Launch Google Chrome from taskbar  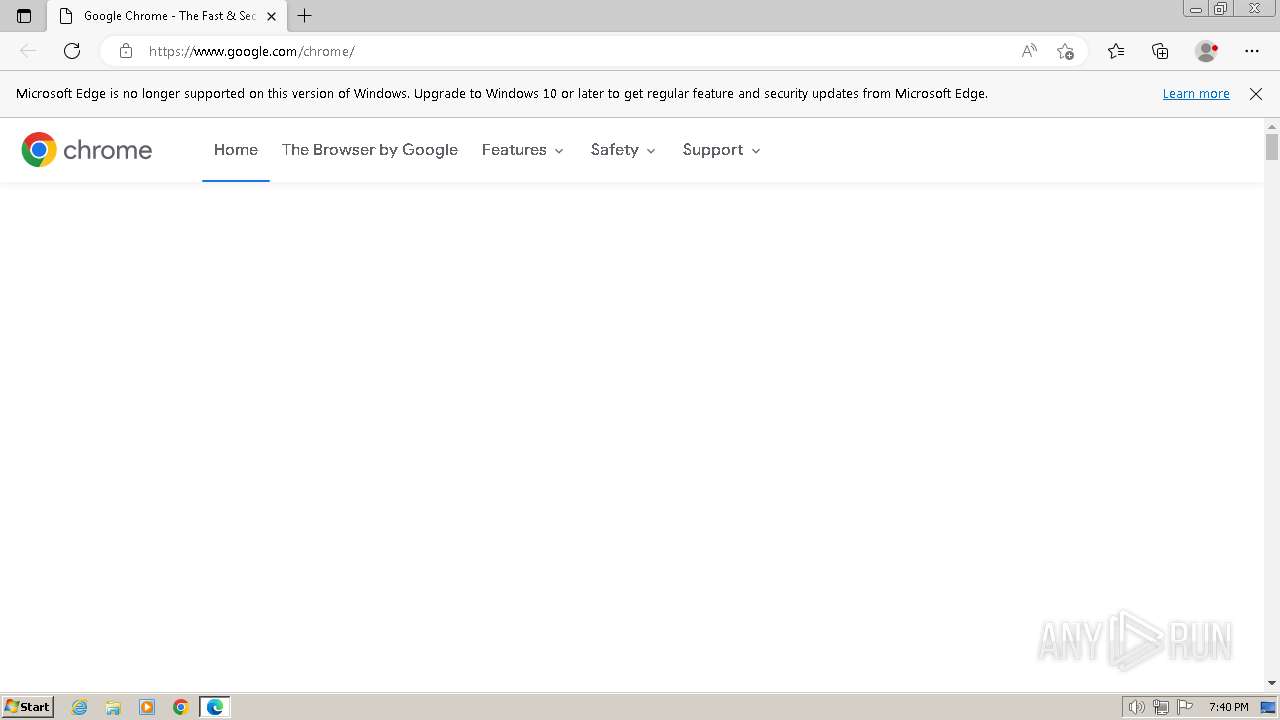point(181,707)
